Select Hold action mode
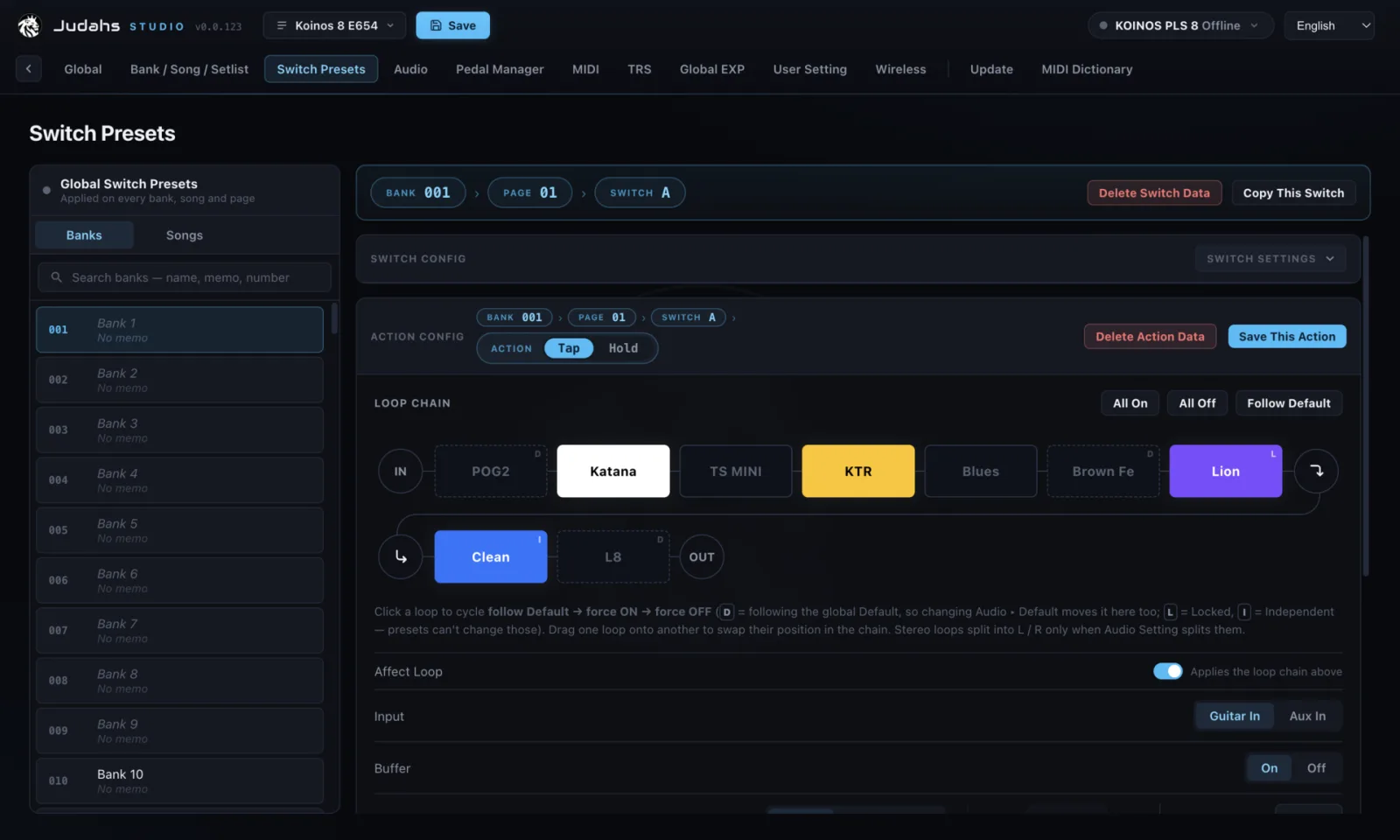The image size is (1400, 840). 623,348
